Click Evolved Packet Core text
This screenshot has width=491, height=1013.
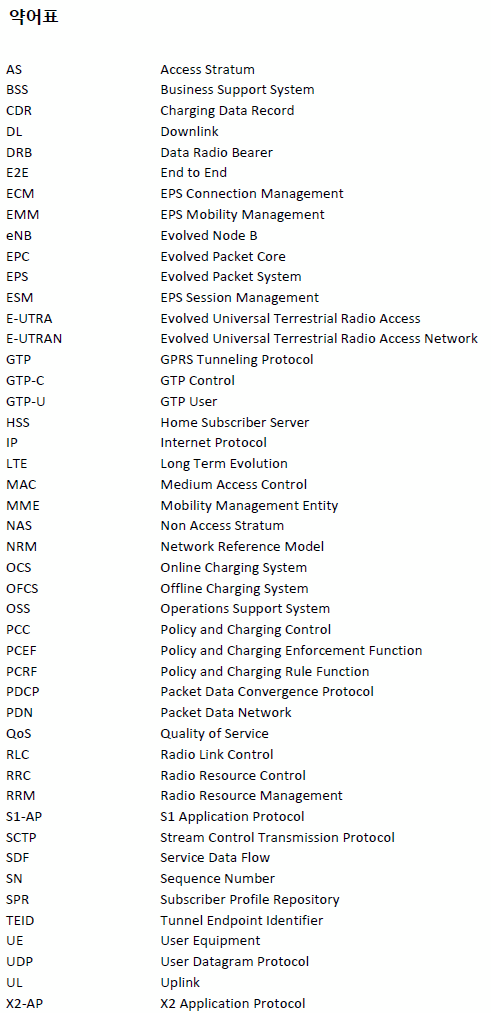coord(223,256)
